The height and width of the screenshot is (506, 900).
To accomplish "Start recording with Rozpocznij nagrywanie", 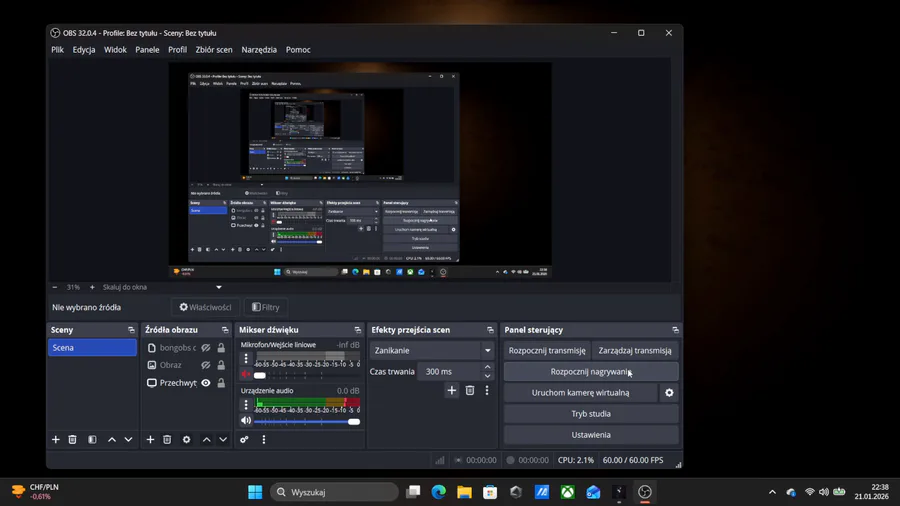I will tap(591, 372).
